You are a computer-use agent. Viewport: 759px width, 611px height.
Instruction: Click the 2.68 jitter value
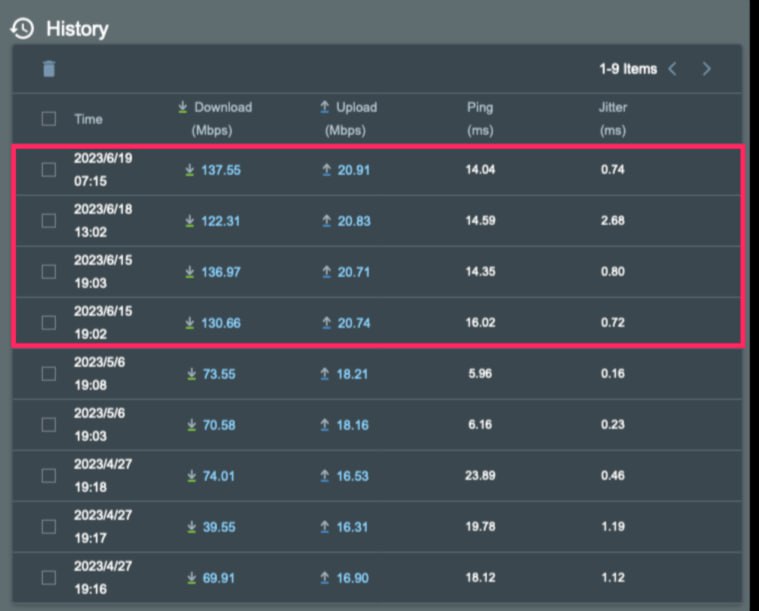(613, 221)
